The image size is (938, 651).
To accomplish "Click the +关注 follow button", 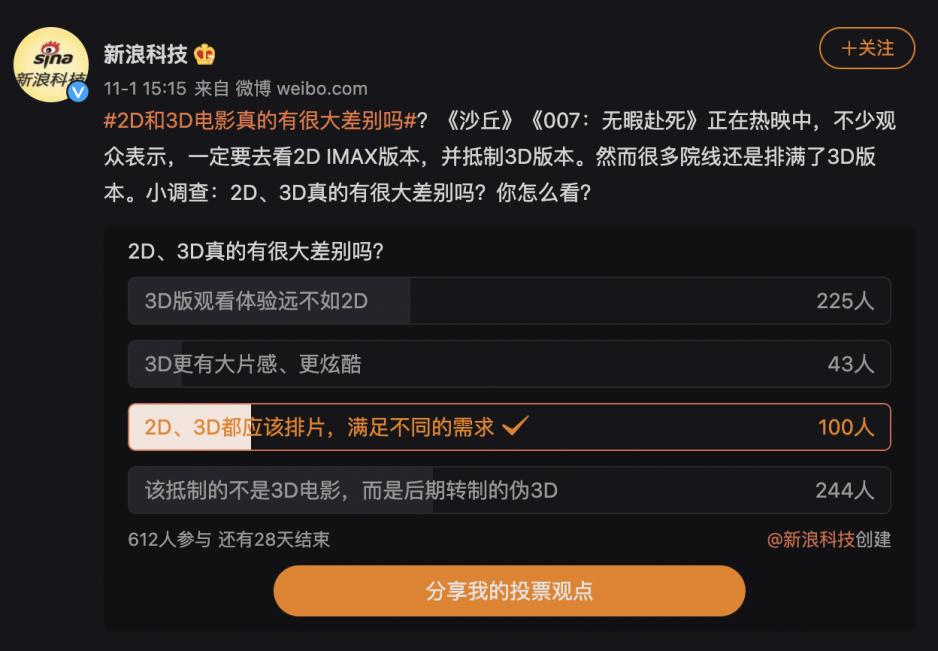I will 866,48.
